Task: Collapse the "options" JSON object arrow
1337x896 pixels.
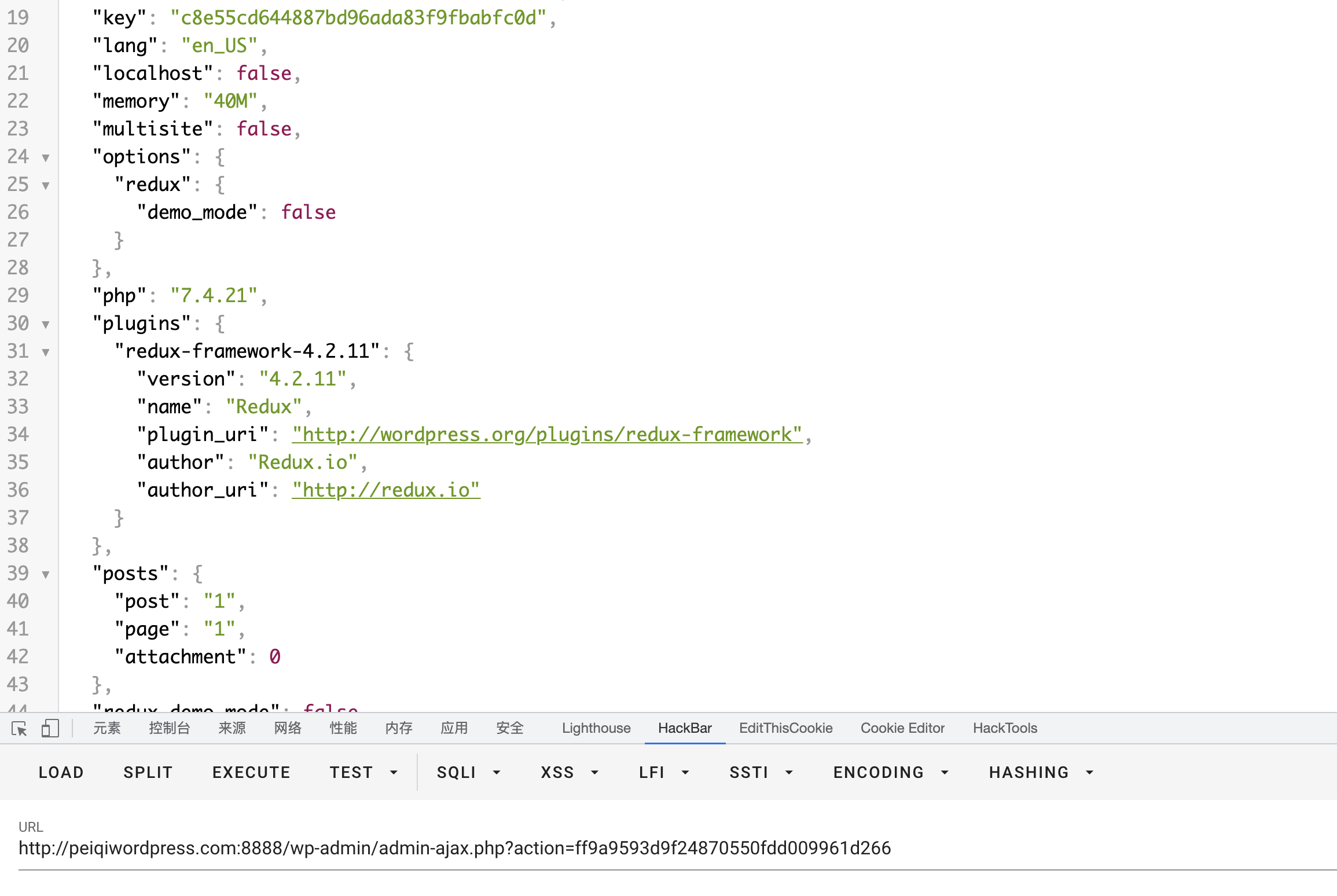Action: click(x=46, y=157)
